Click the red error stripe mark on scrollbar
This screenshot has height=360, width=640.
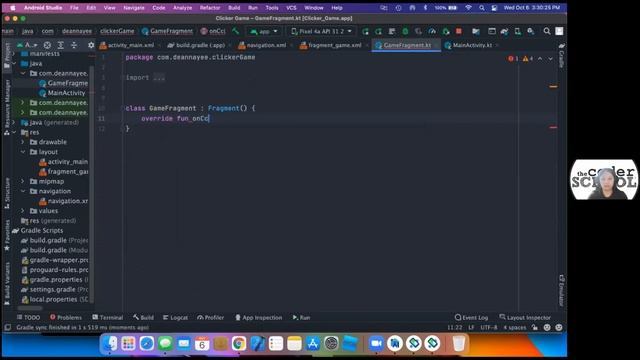(553, 127)
